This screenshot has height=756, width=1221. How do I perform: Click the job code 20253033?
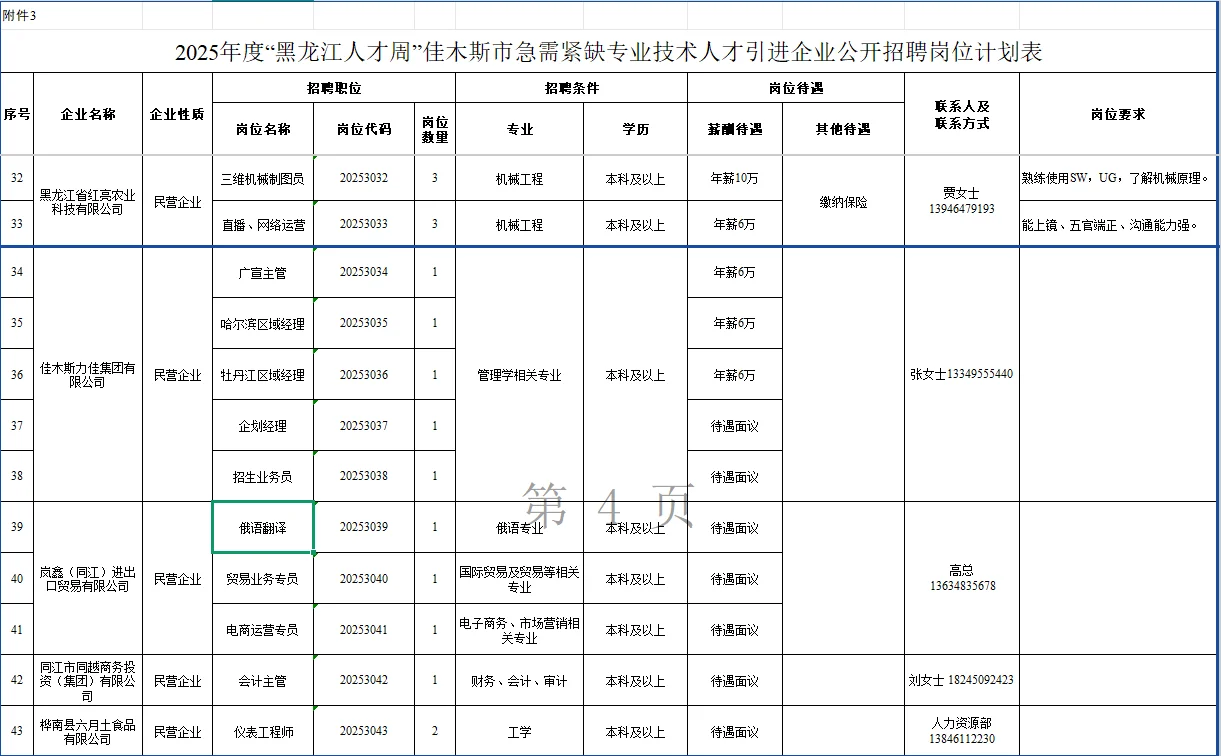(x=364, y=224)
